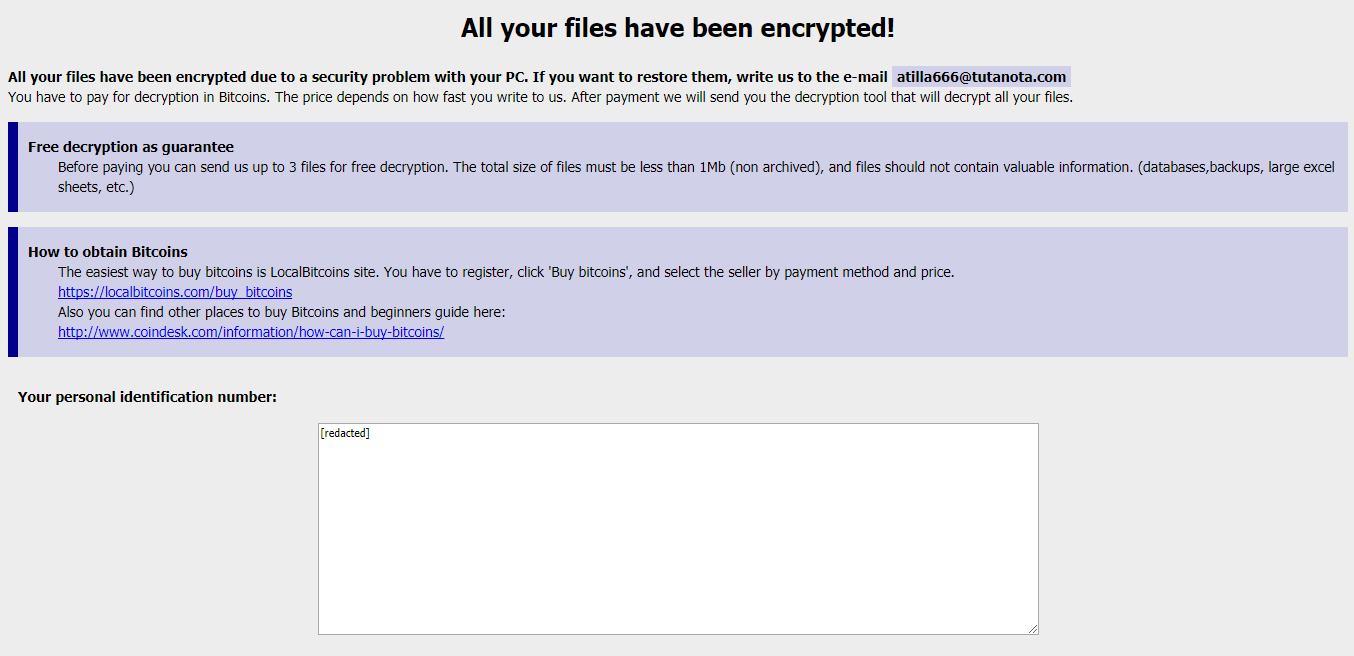The image size is (1354, 656).
Task: Open the coindesk how-can-i-buy-bitcoins link
Action: pyautogui.click(x=251, y=332)
